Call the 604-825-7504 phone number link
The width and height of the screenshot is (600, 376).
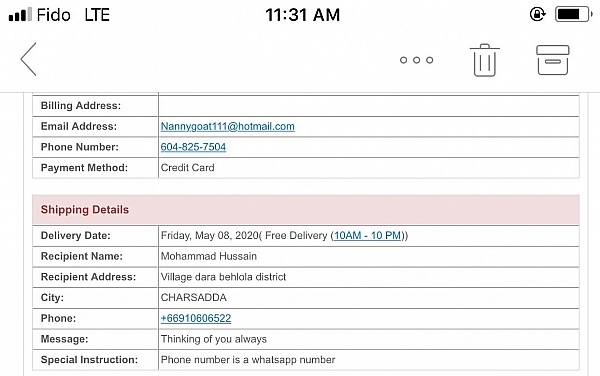tap(193, 147)
